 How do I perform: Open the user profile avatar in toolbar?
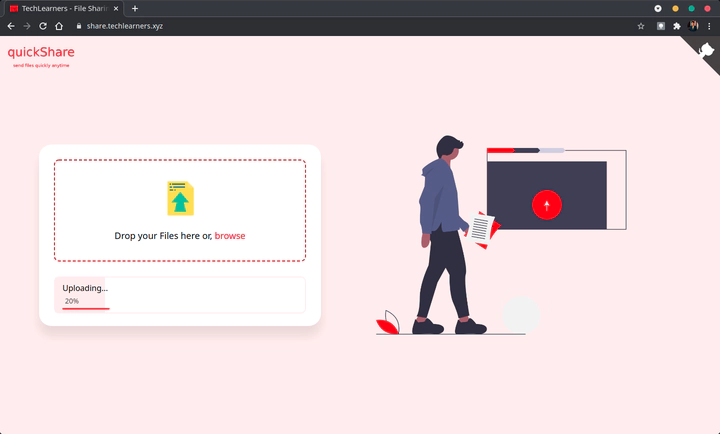tap(693, 26)
